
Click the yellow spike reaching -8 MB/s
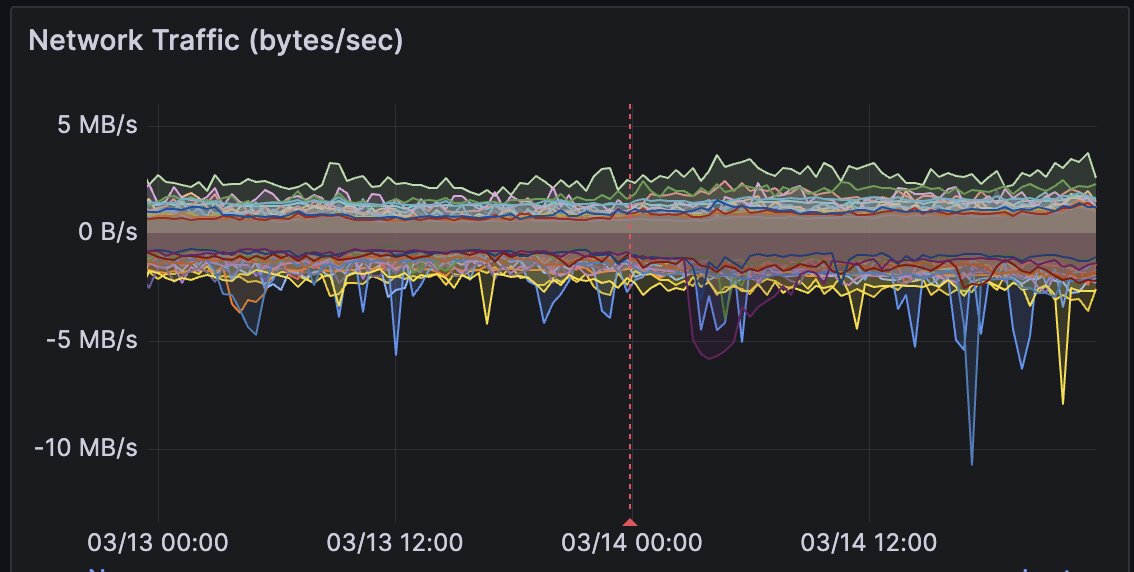coord(1062,401)
